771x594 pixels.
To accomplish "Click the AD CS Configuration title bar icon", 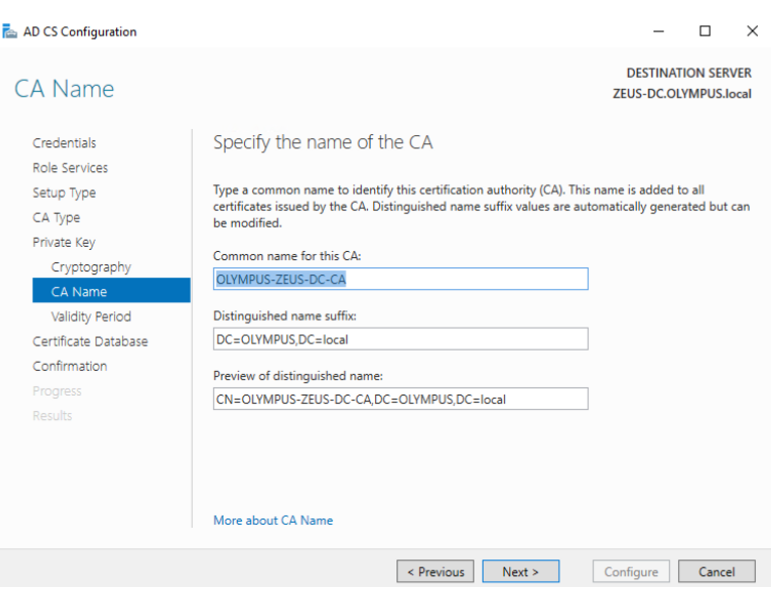I will click(x=9, y=32).
